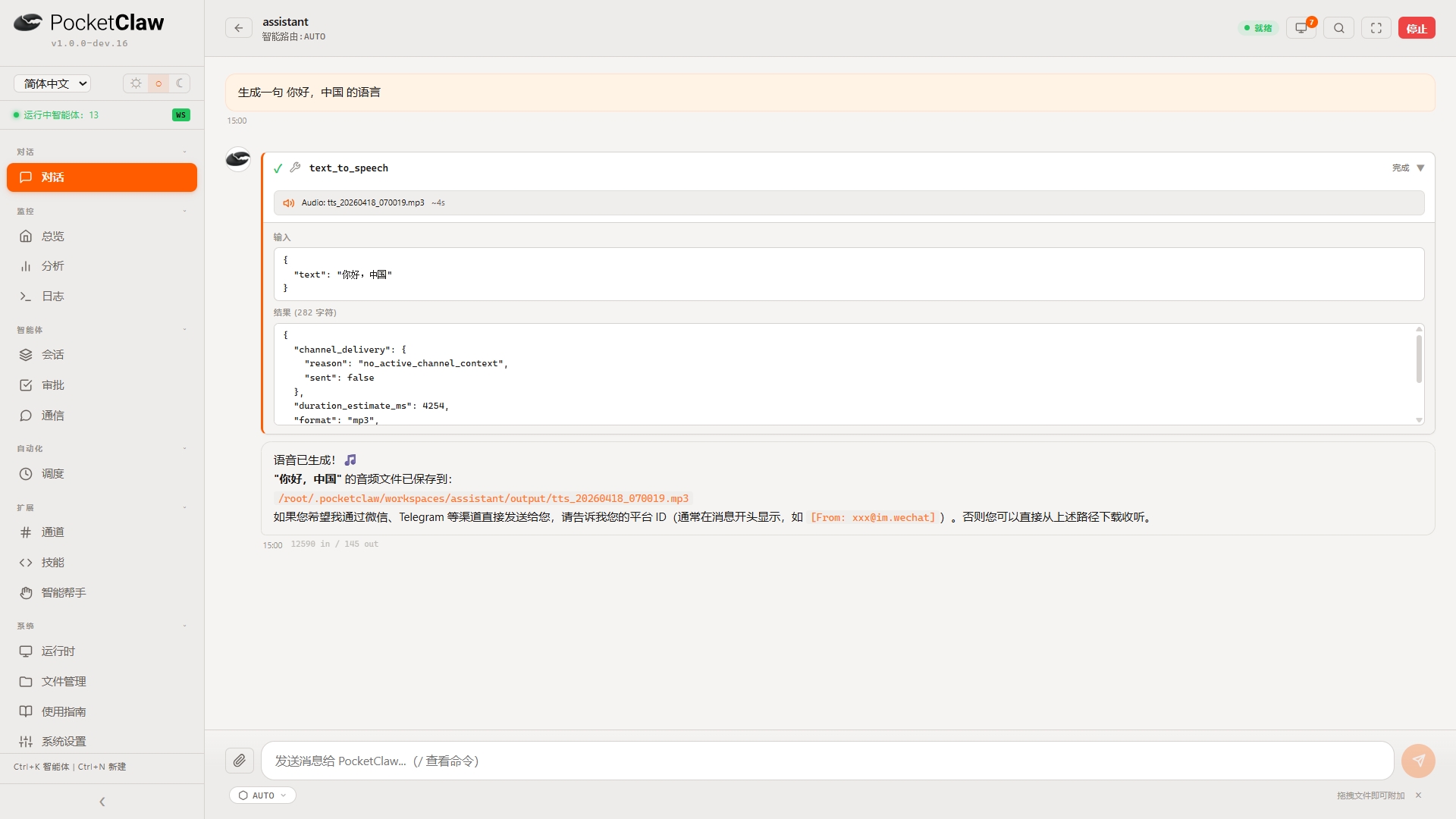This screenshot has width=1456, height=819.
Task: Go to 使用指南 user guide
Action: (102, 712)
